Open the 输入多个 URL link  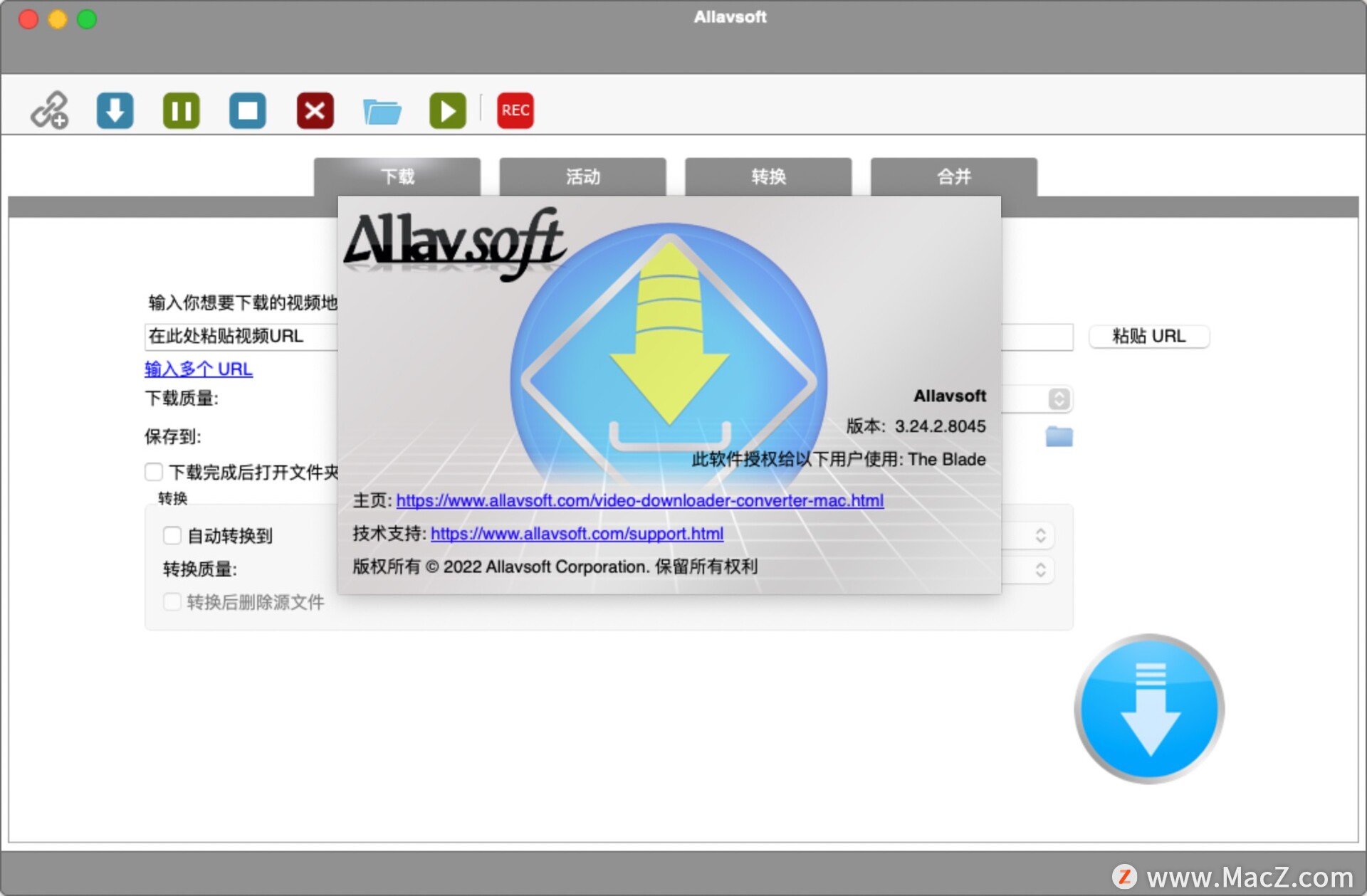[x=199, y=369]
